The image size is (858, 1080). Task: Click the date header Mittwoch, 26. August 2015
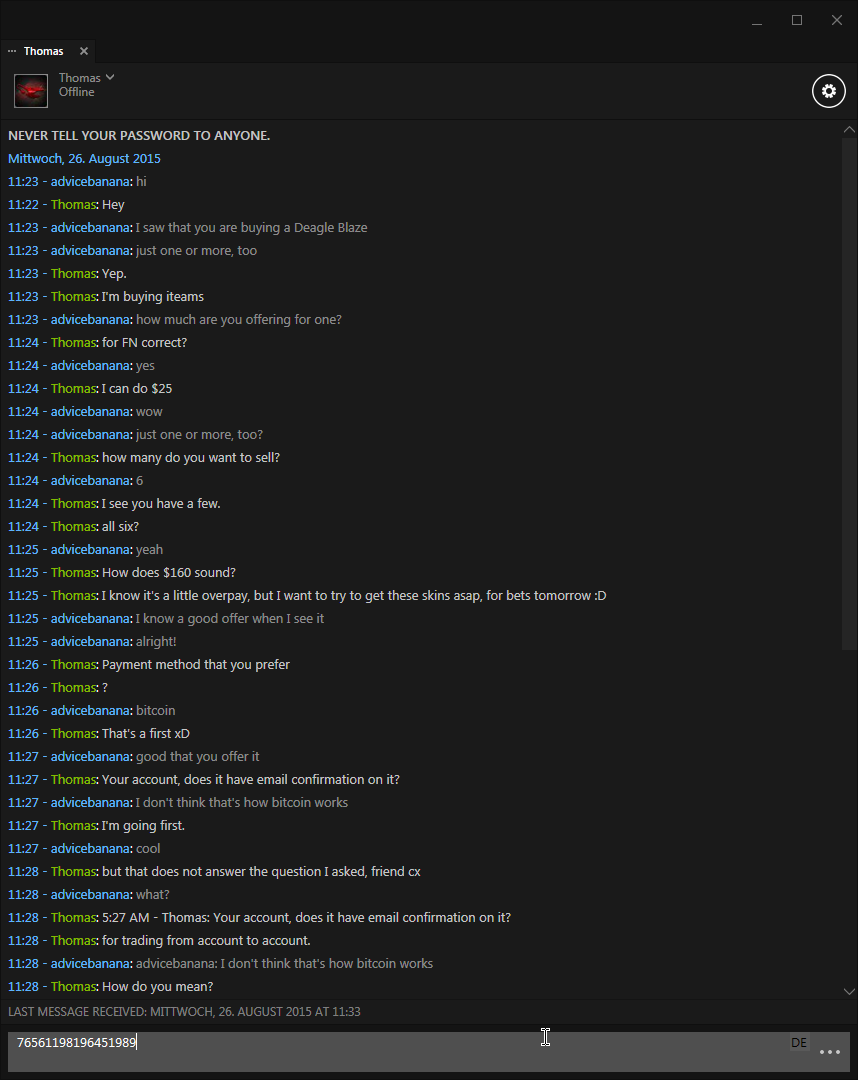(84, 158)
